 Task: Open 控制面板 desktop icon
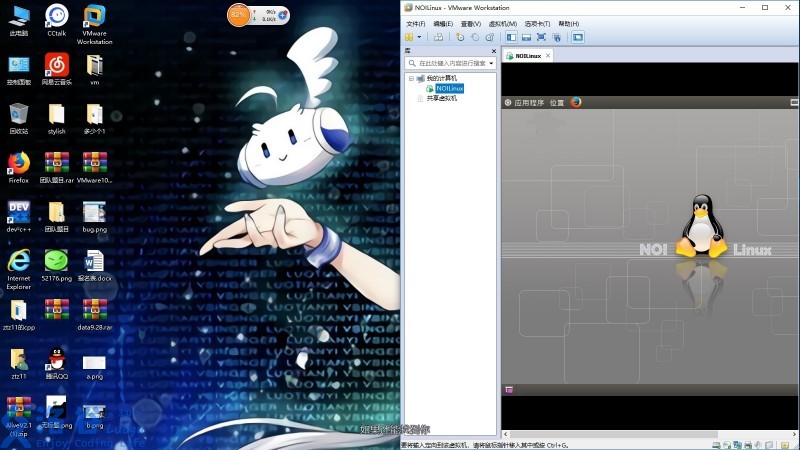click(19, 70)
